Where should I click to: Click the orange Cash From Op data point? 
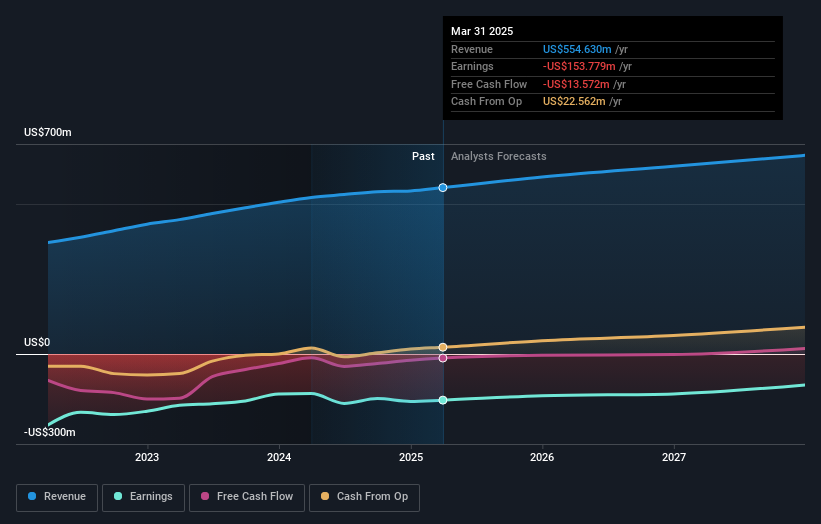pyautogui.click(x=443, y=347)
